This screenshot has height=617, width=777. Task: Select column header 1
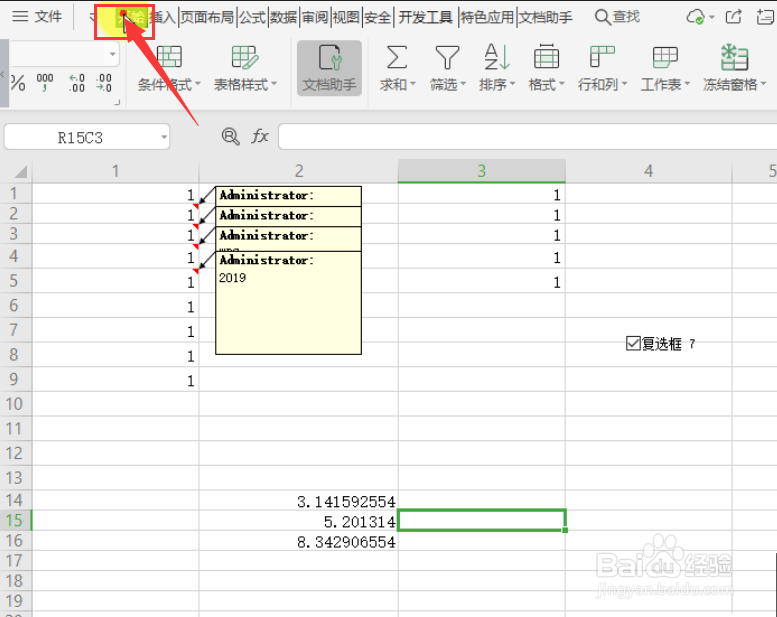click(115, 171)
